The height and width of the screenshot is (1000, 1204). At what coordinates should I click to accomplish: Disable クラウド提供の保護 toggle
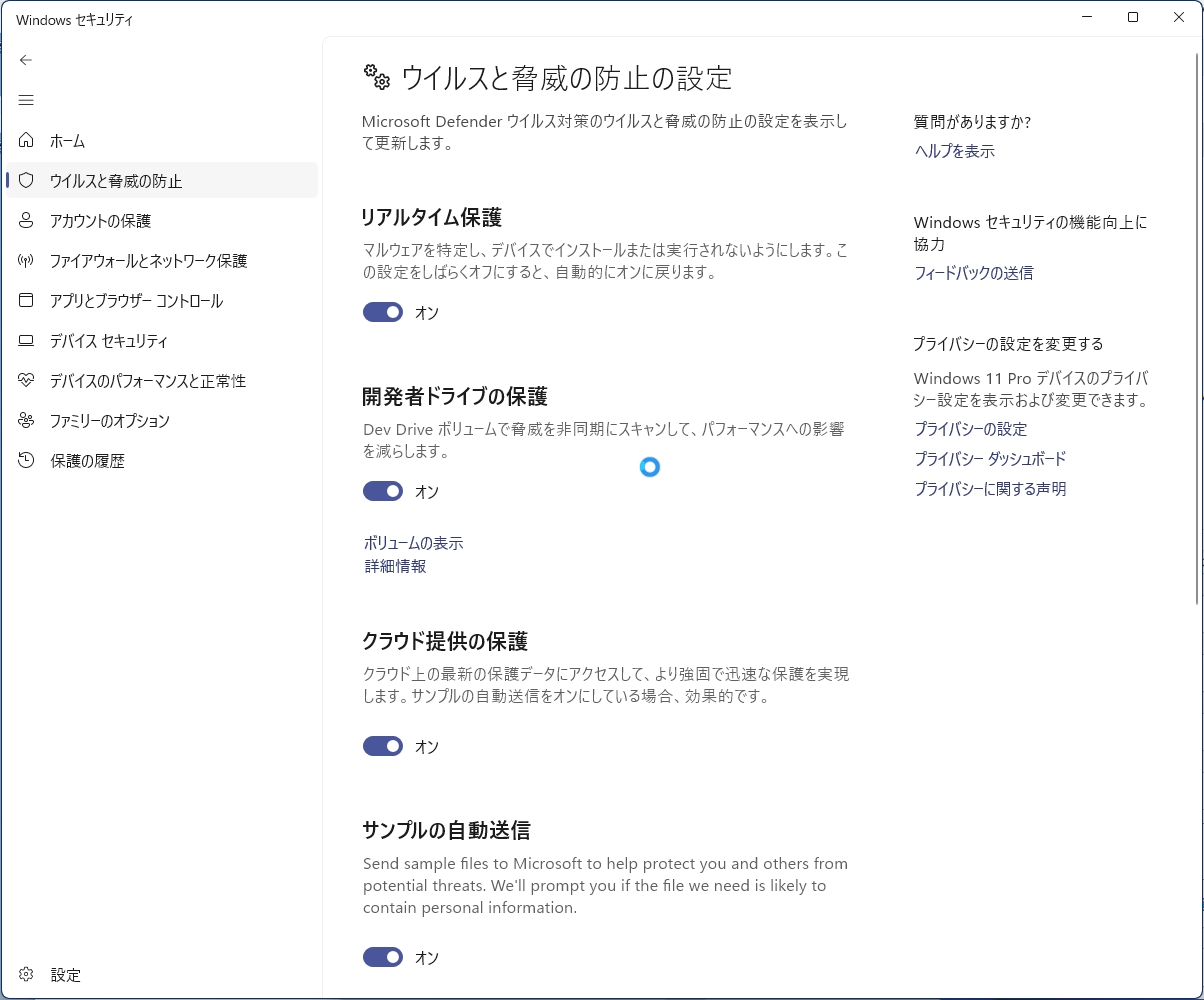pyautogui.click(x=383, y=746)
